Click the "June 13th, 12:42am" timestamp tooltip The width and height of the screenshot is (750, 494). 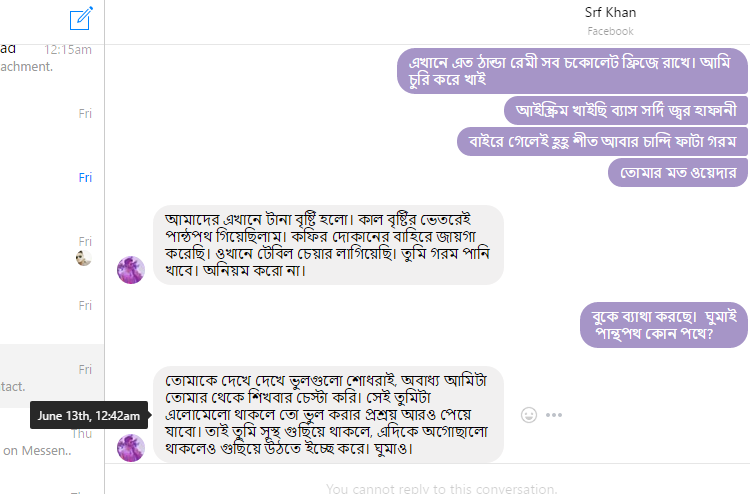click(x=89, y=415)
